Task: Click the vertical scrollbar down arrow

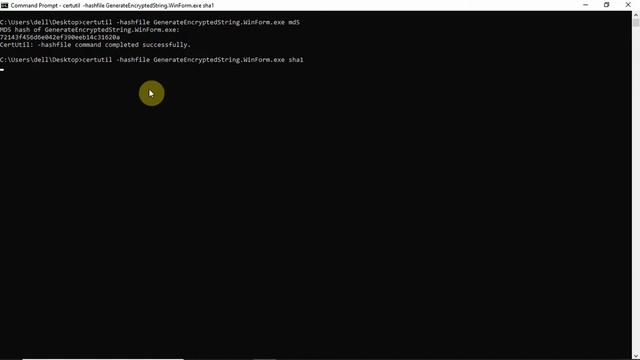Action: [x=636, y=356]
